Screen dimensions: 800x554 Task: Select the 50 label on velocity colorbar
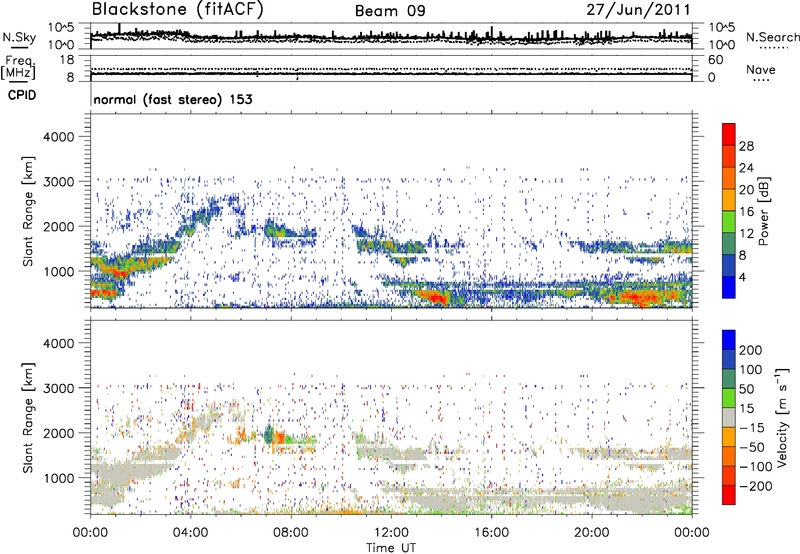coord(746,389)
